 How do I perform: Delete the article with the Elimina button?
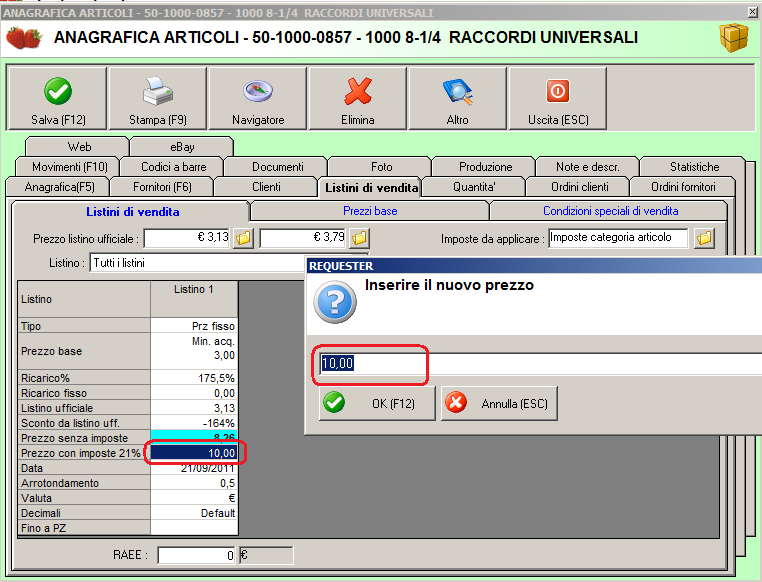tap(357, 99)
